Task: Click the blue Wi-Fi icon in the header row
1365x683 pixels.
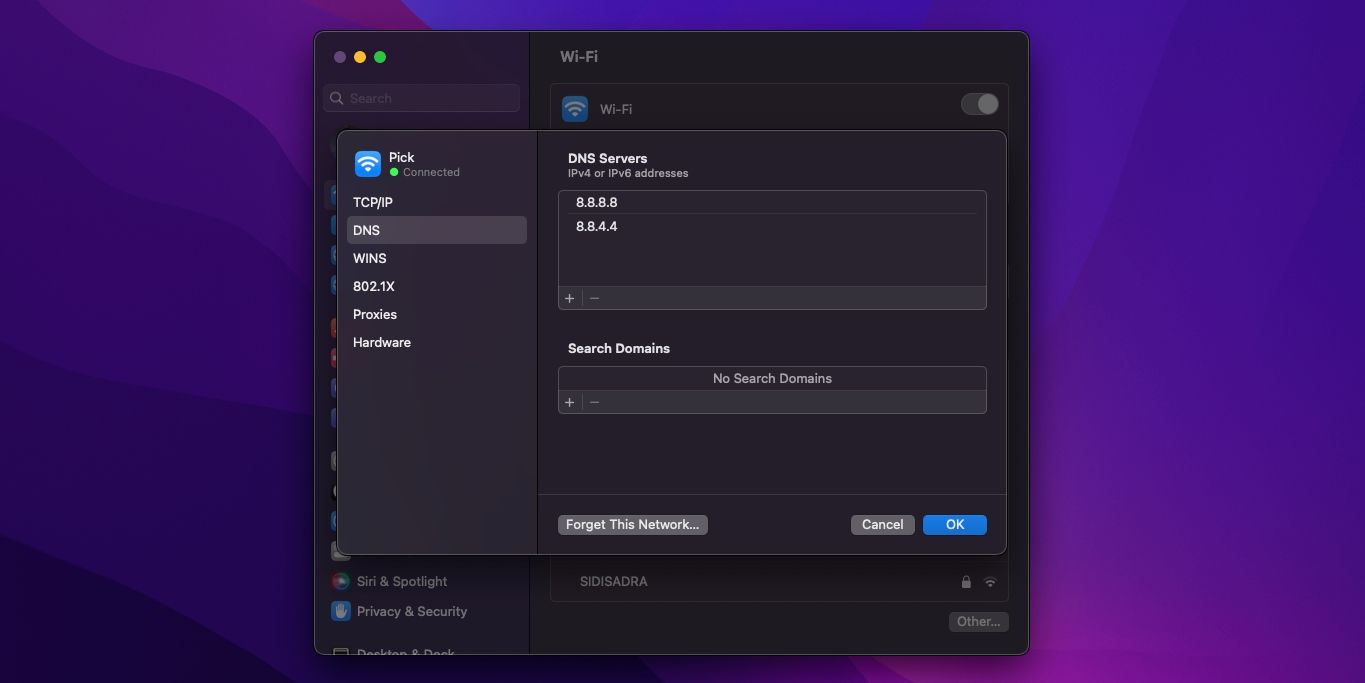Action: [574, 108]
